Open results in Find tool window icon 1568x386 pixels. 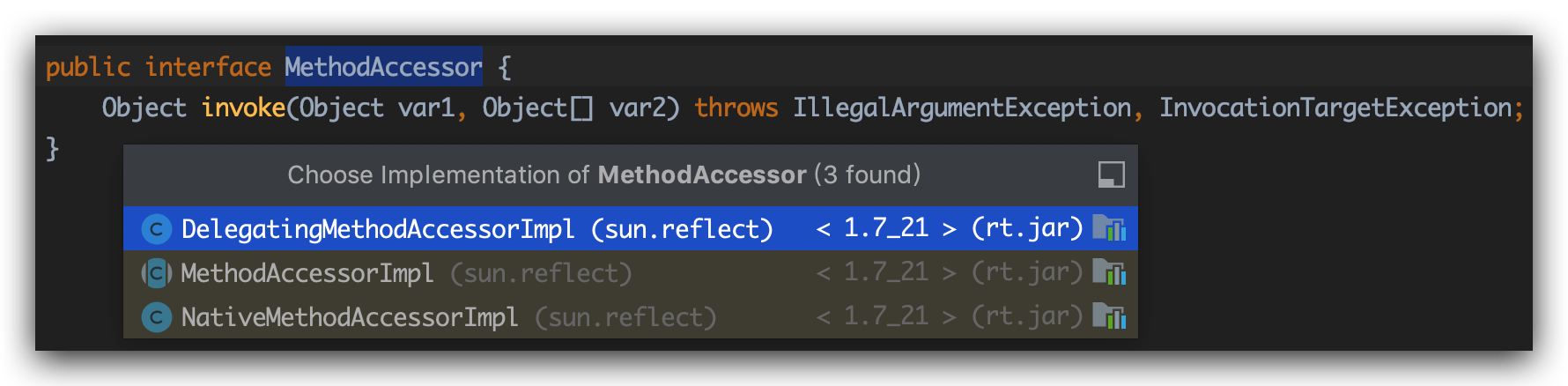point(1111,174)
